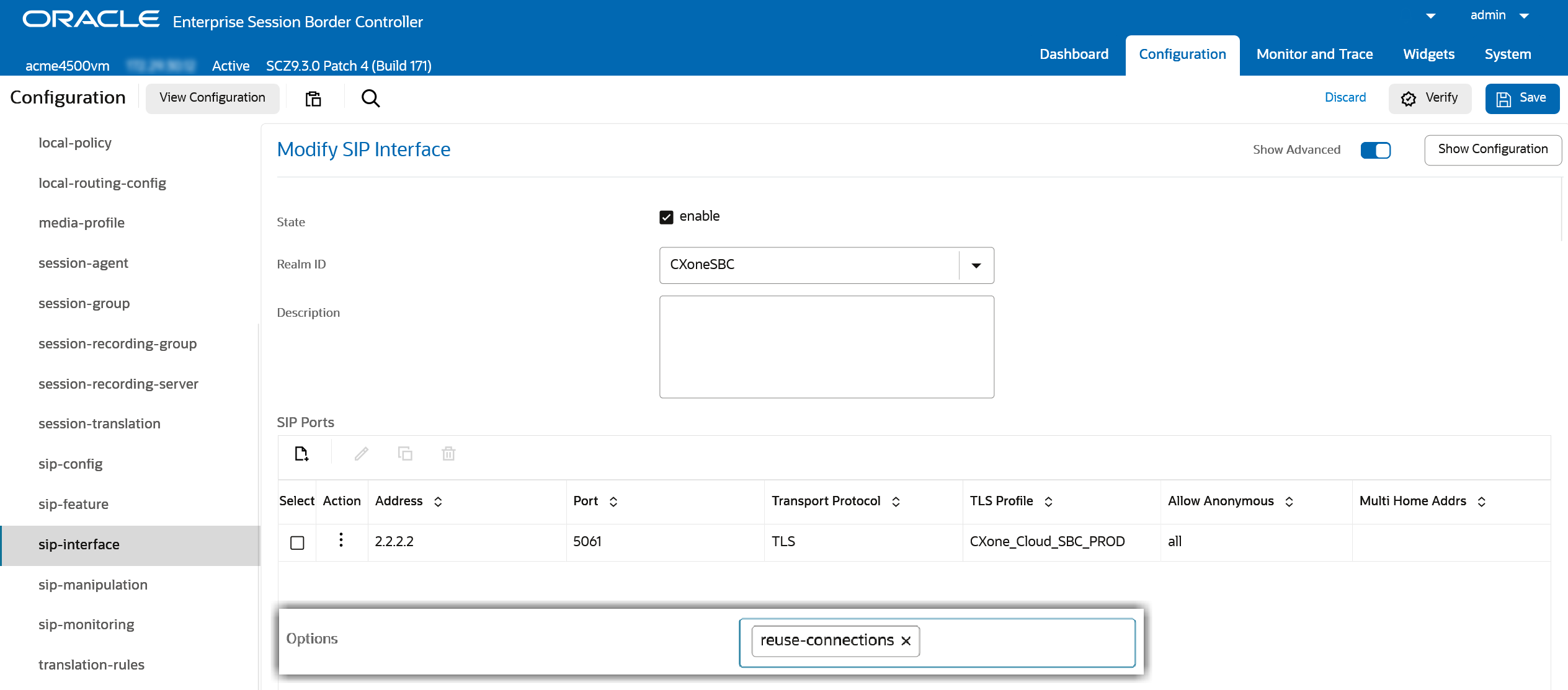Screen dimensions: 1568x690
Task: Uncheck the State enable checkbox
Action: point(666,217)
